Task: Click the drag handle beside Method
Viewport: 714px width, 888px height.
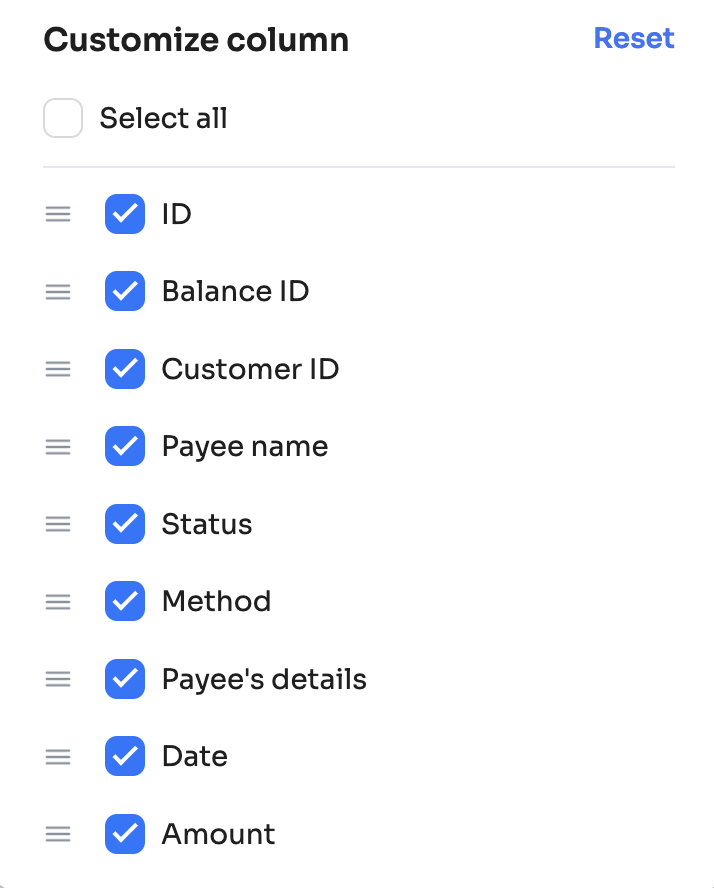Action: point(58,602)
